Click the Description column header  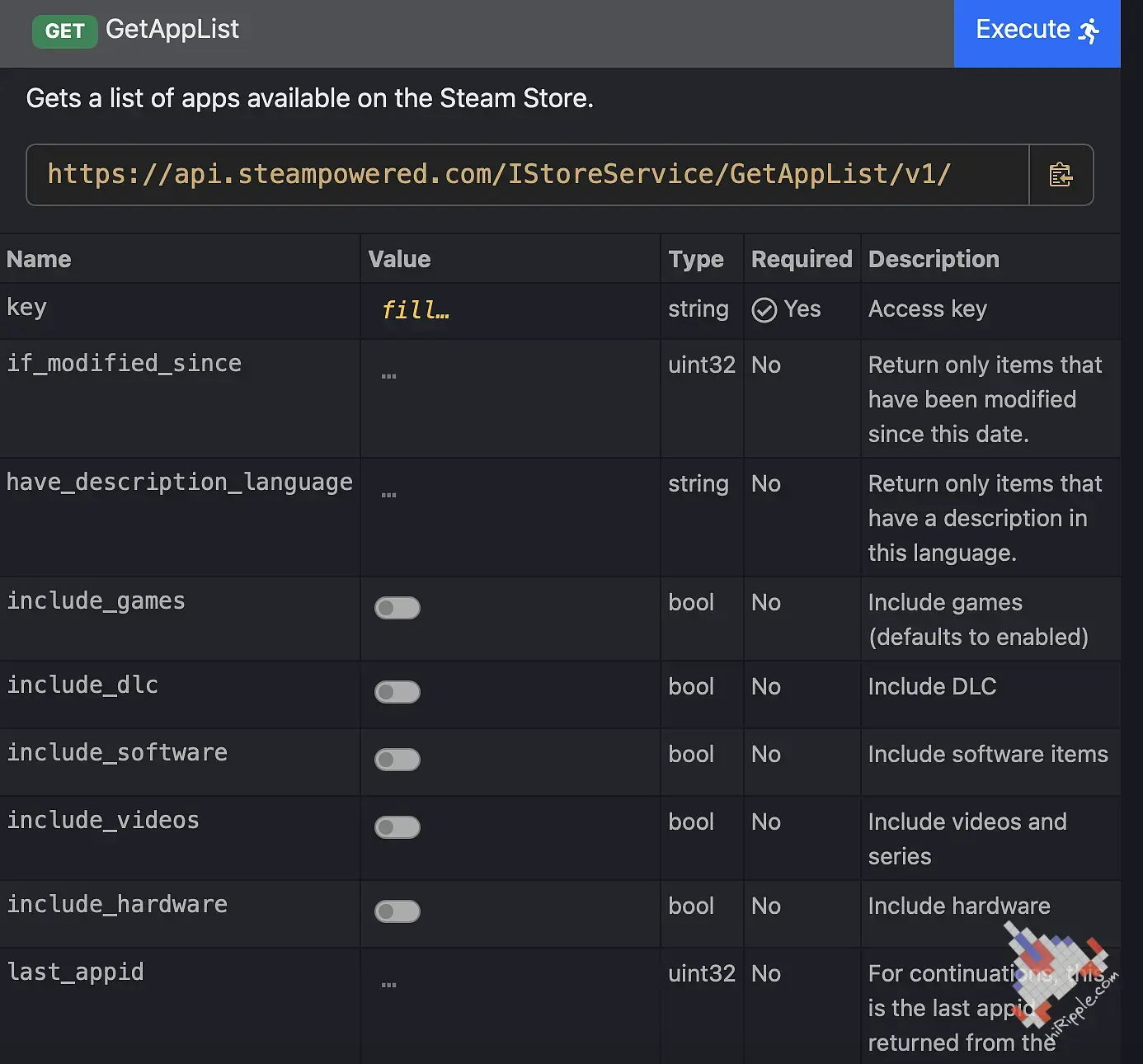point(934,259)
